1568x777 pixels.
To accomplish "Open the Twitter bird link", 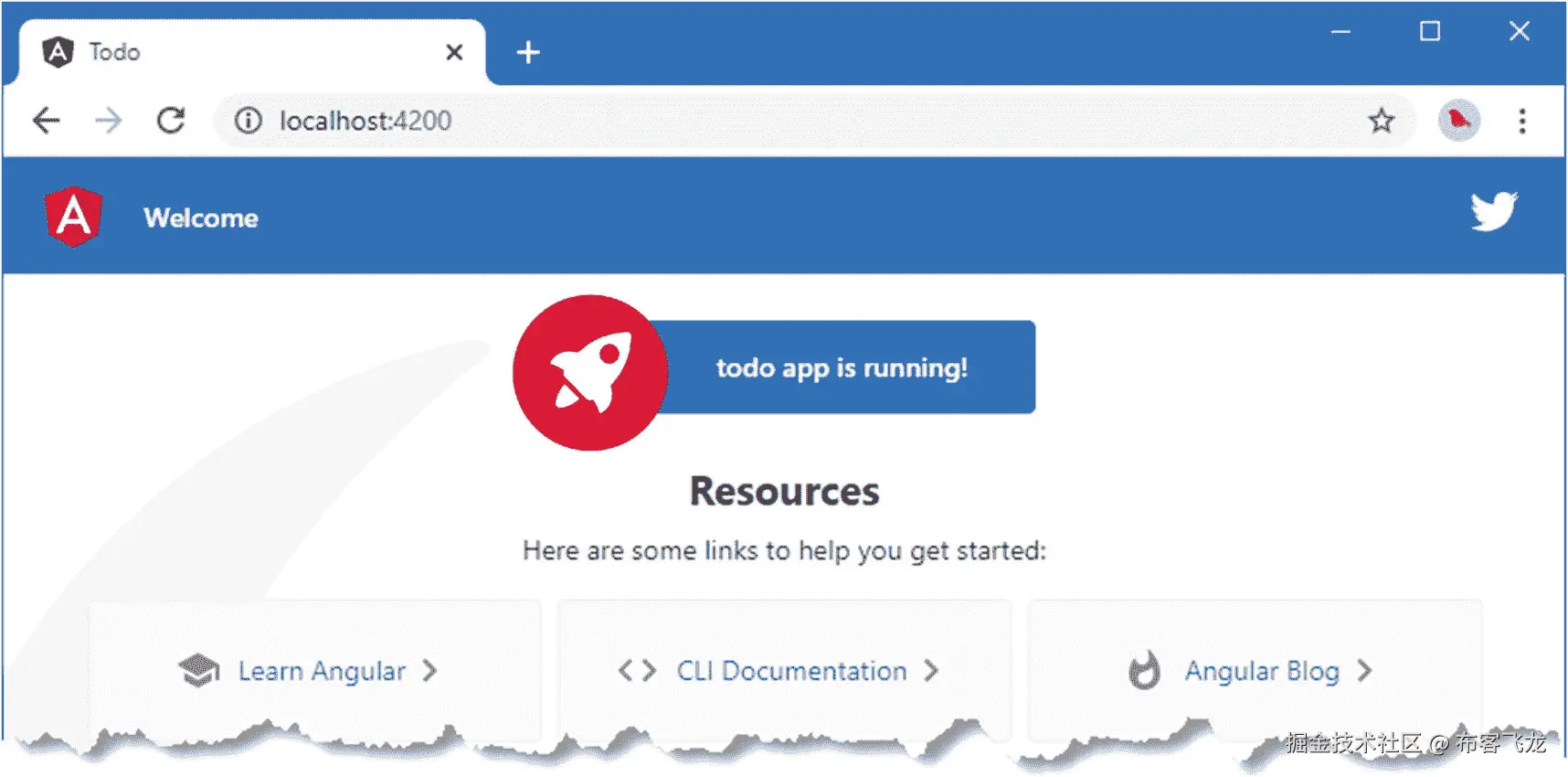I will pyautogui.click(x=1494, y=211).
